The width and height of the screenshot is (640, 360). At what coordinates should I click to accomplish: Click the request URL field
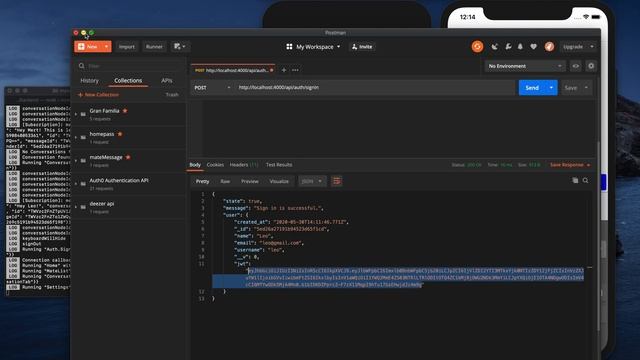[375, 88]
